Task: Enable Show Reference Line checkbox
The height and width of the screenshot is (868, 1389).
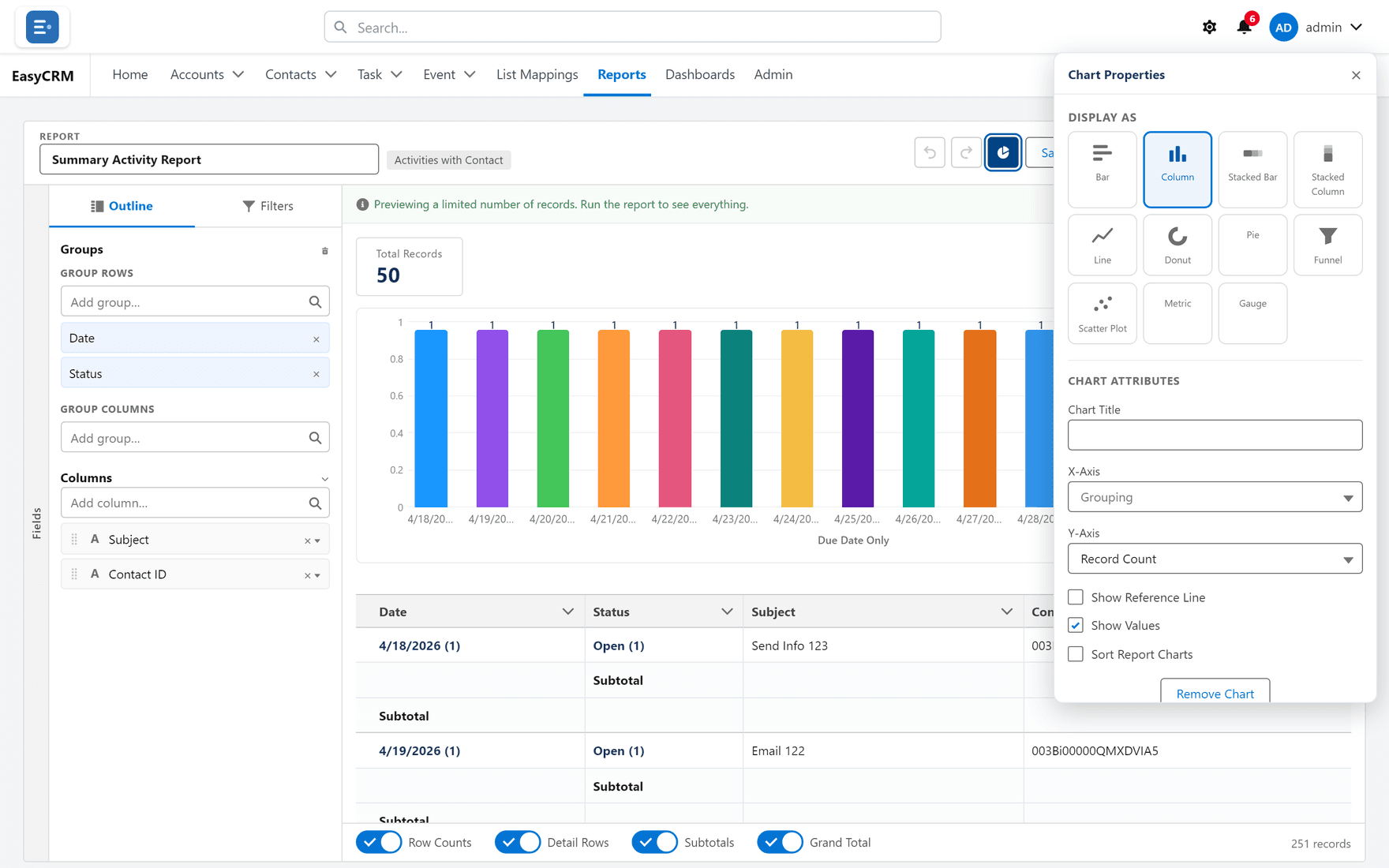Action: pos(1076,597)
